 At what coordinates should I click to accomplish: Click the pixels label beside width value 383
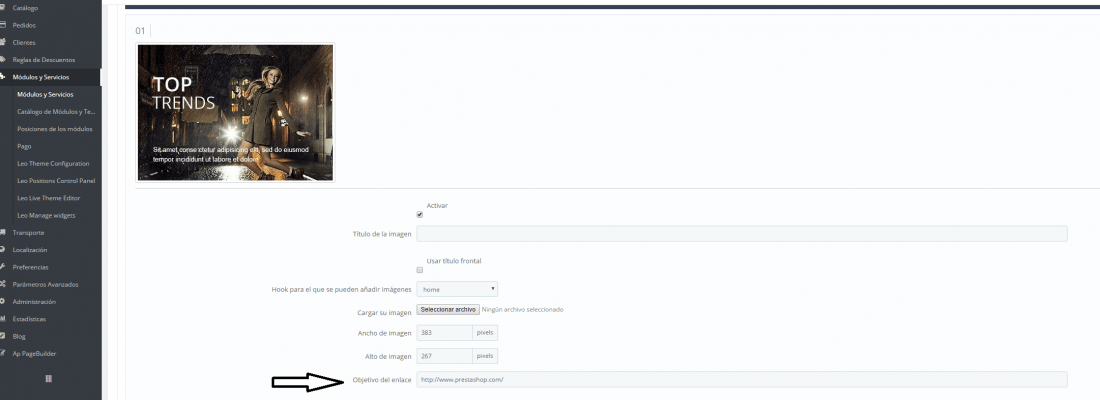485,333
